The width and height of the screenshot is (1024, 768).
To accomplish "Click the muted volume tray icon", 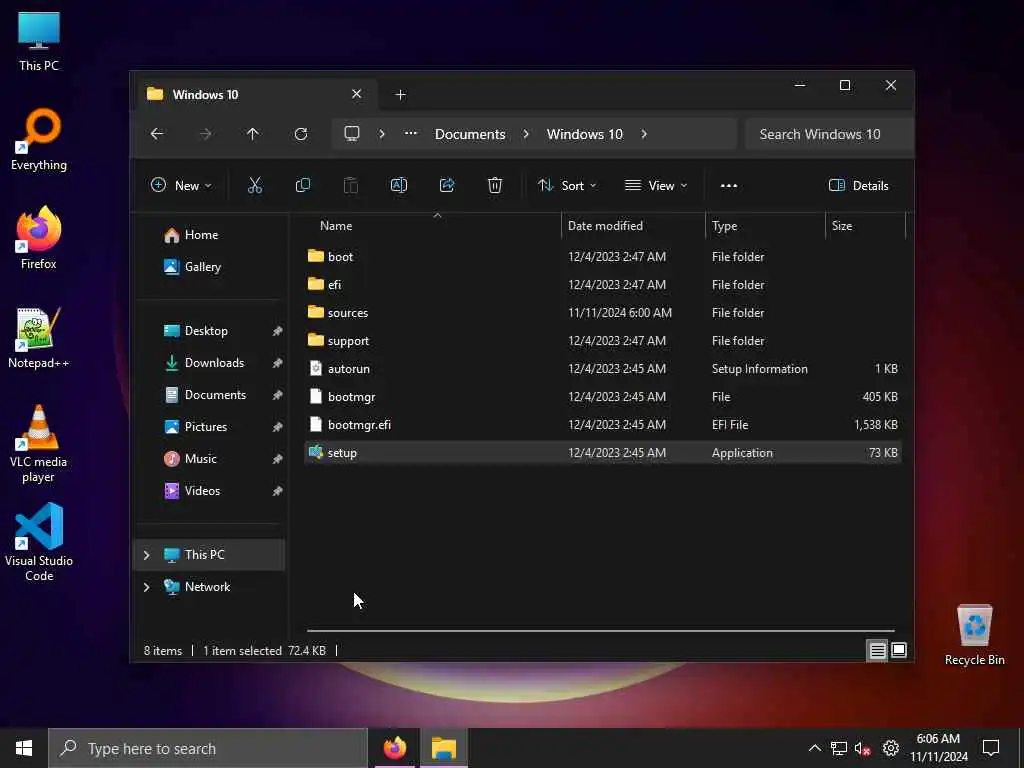I will point(863,748).
